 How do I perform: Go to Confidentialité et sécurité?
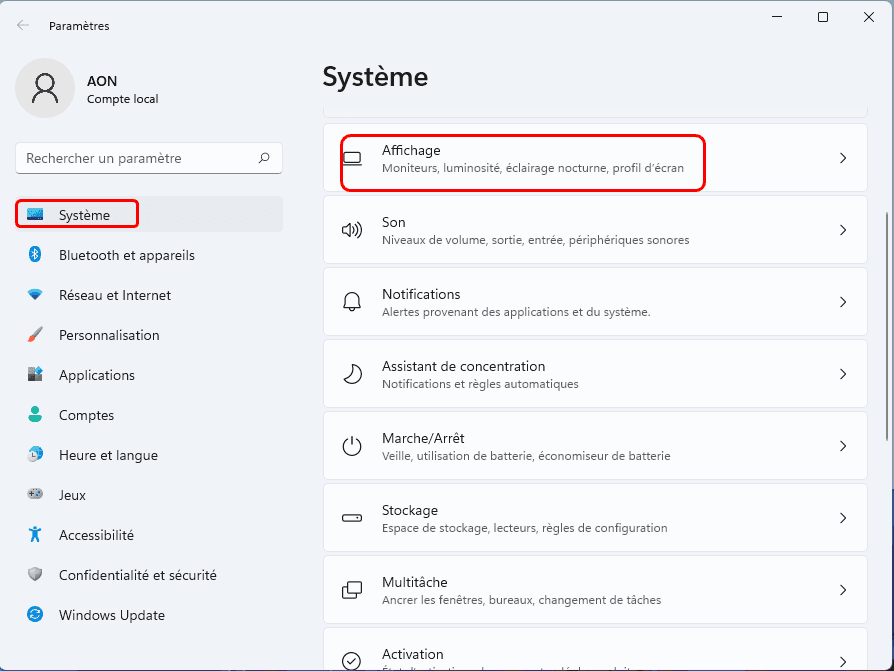137,575
